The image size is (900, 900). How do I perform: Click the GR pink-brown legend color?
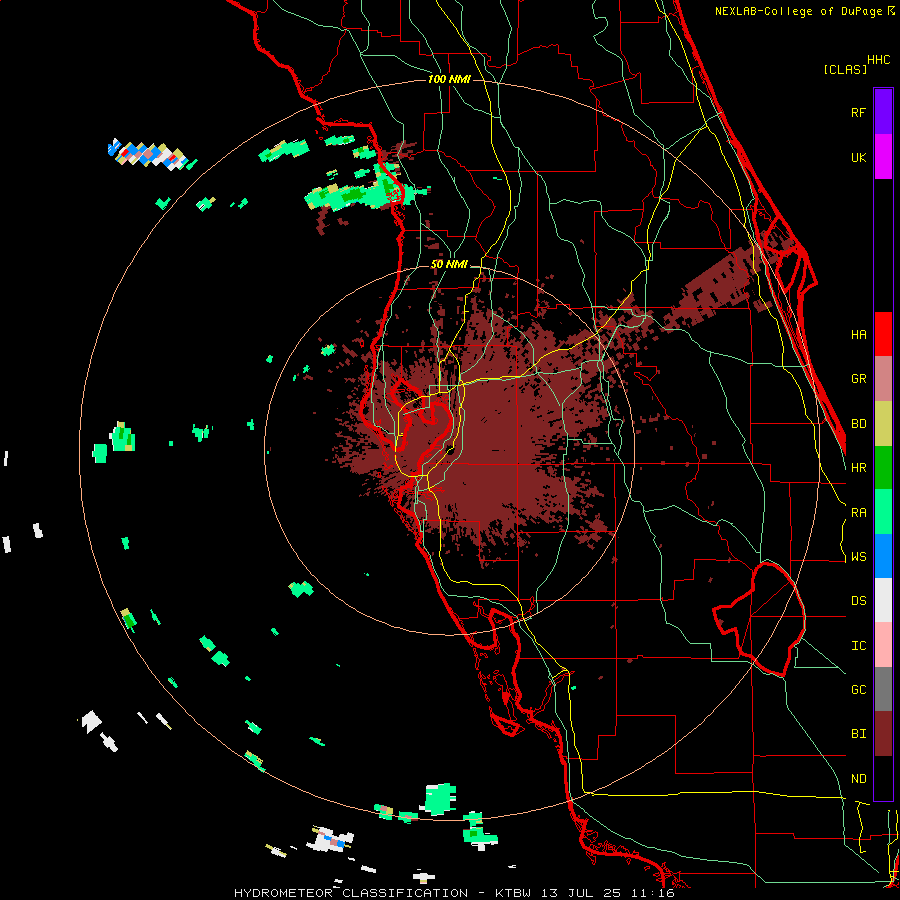(x=883, y=378)
